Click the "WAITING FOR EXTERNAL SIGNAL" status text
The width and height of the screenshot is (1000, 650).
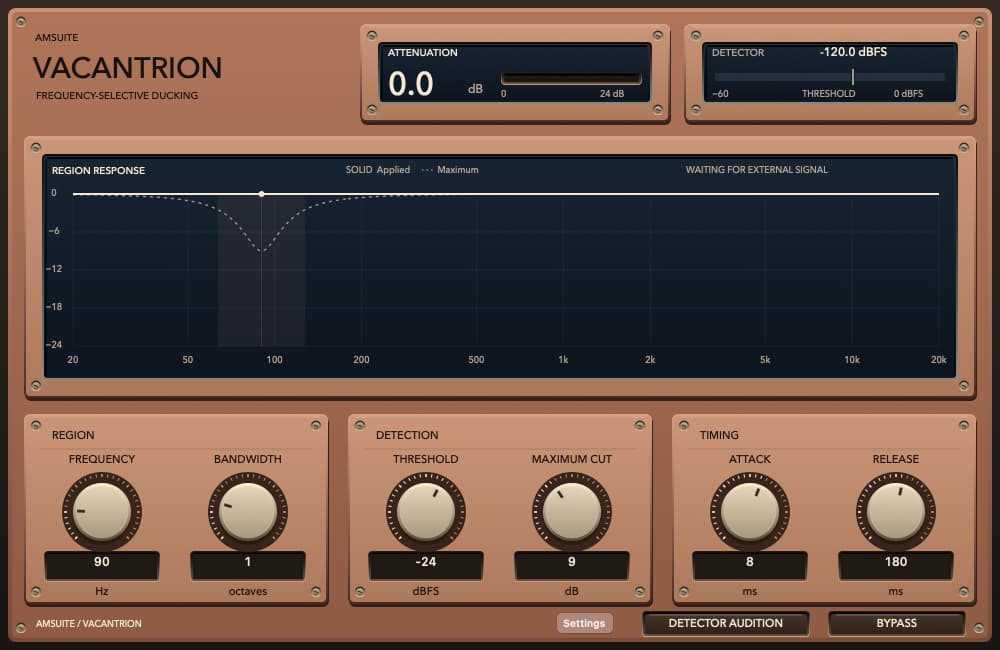tap(756, 170)
